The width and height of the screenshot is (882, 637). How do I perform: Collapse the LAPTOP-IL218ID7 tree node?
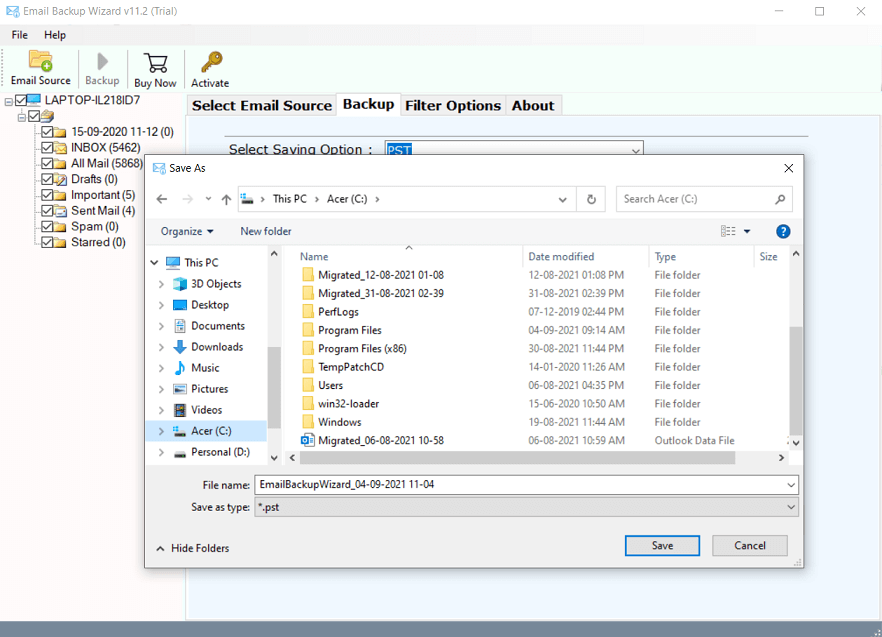(x=8, y=102)
